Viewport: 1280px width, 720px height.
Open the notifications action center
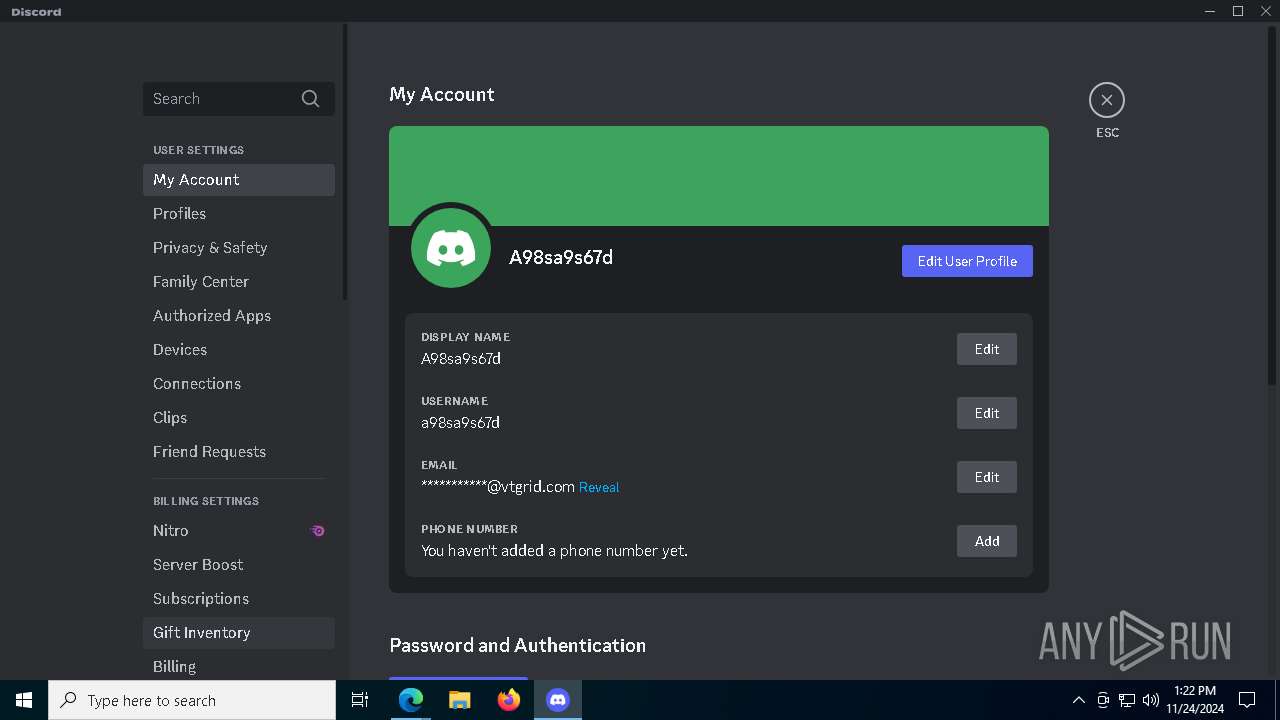[1247, 700]
